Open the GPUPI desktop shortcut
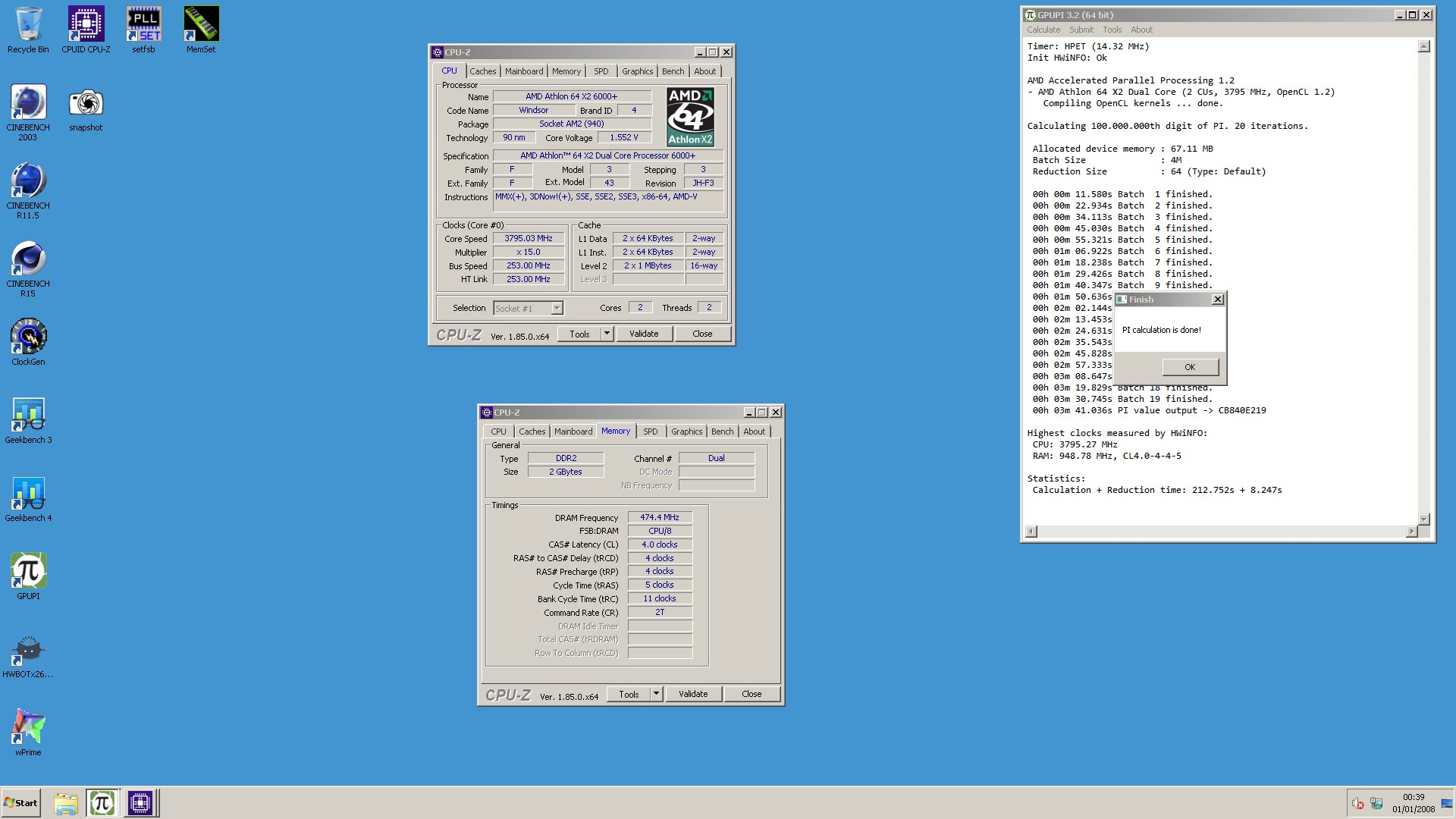 pos(28,576)
